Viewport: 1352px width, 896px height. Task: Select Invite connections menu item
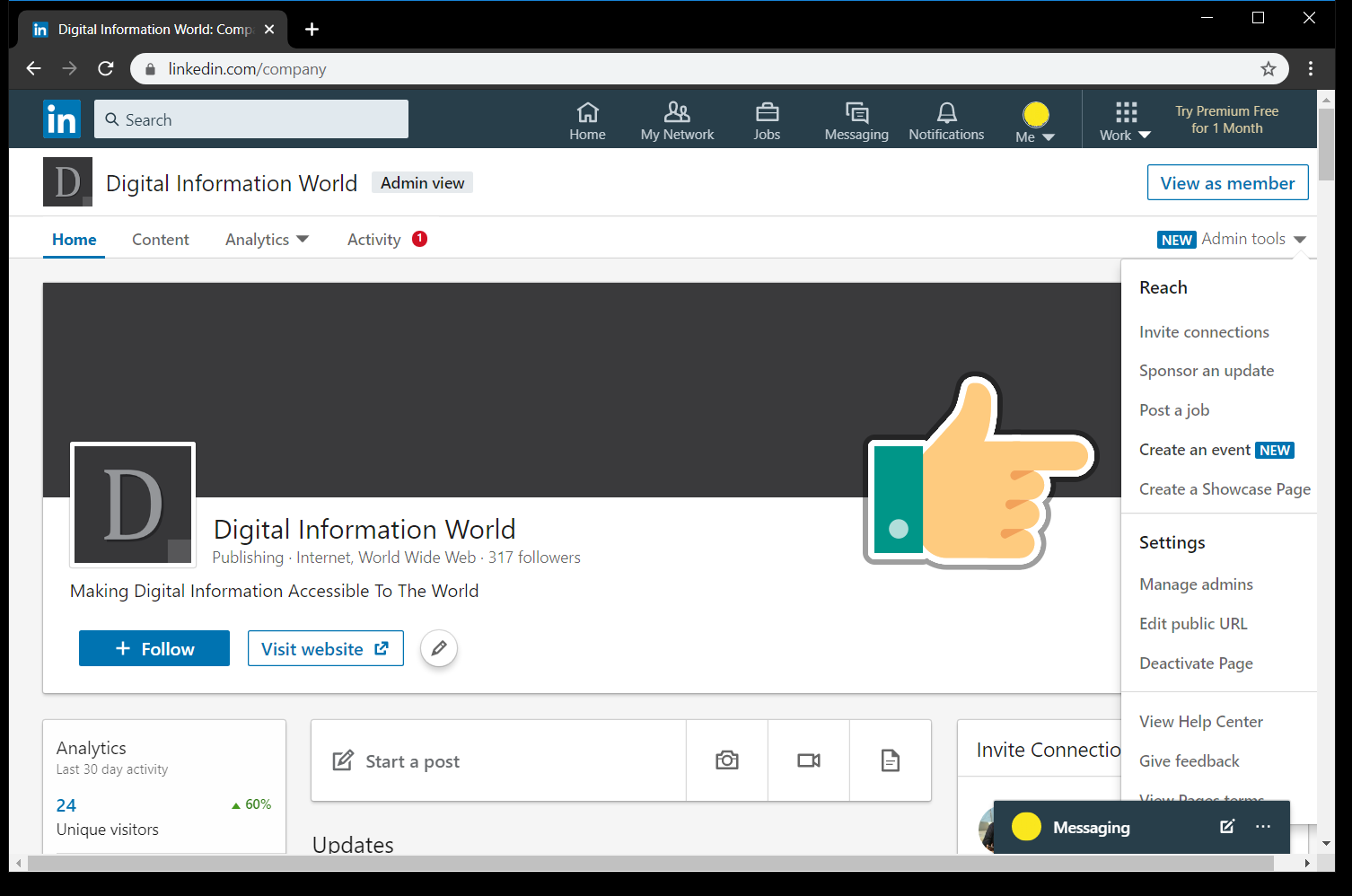pos(1204,332)
